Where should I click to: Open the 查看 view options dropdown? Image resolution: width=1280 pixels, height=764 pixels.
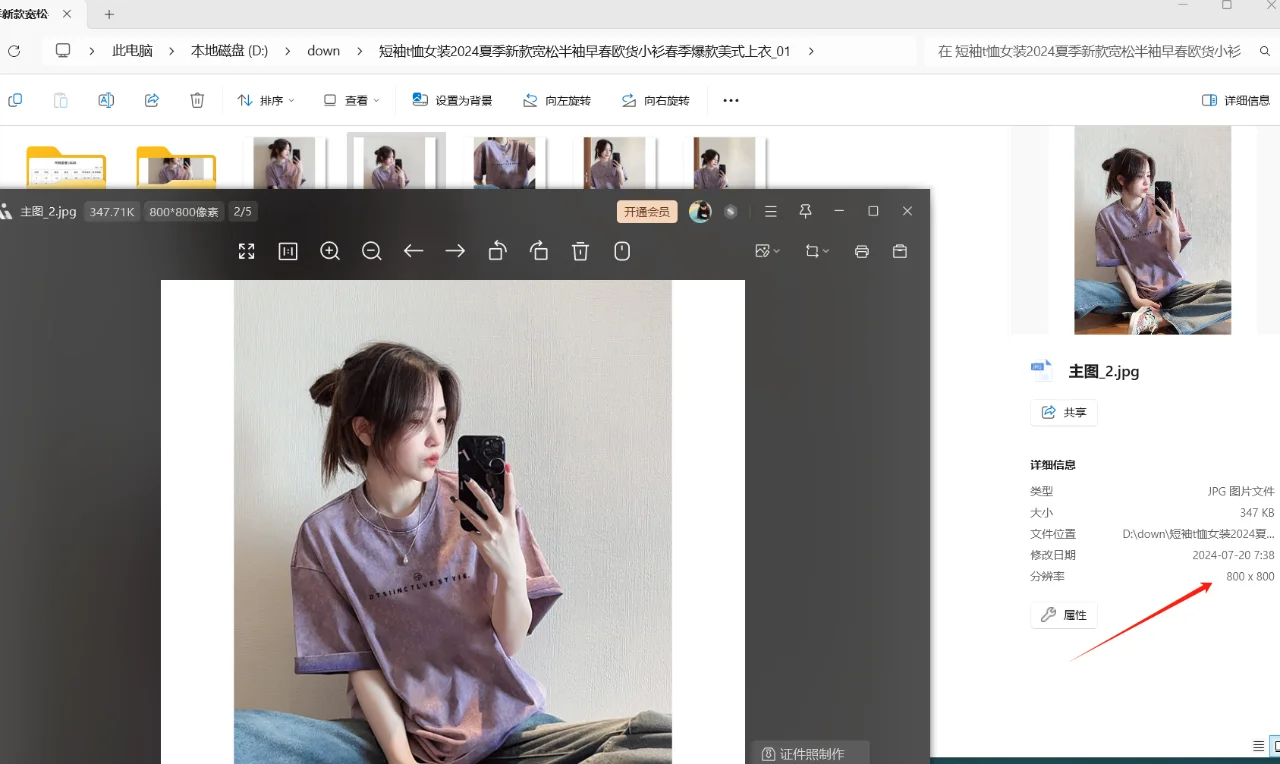tap(349, 99)
